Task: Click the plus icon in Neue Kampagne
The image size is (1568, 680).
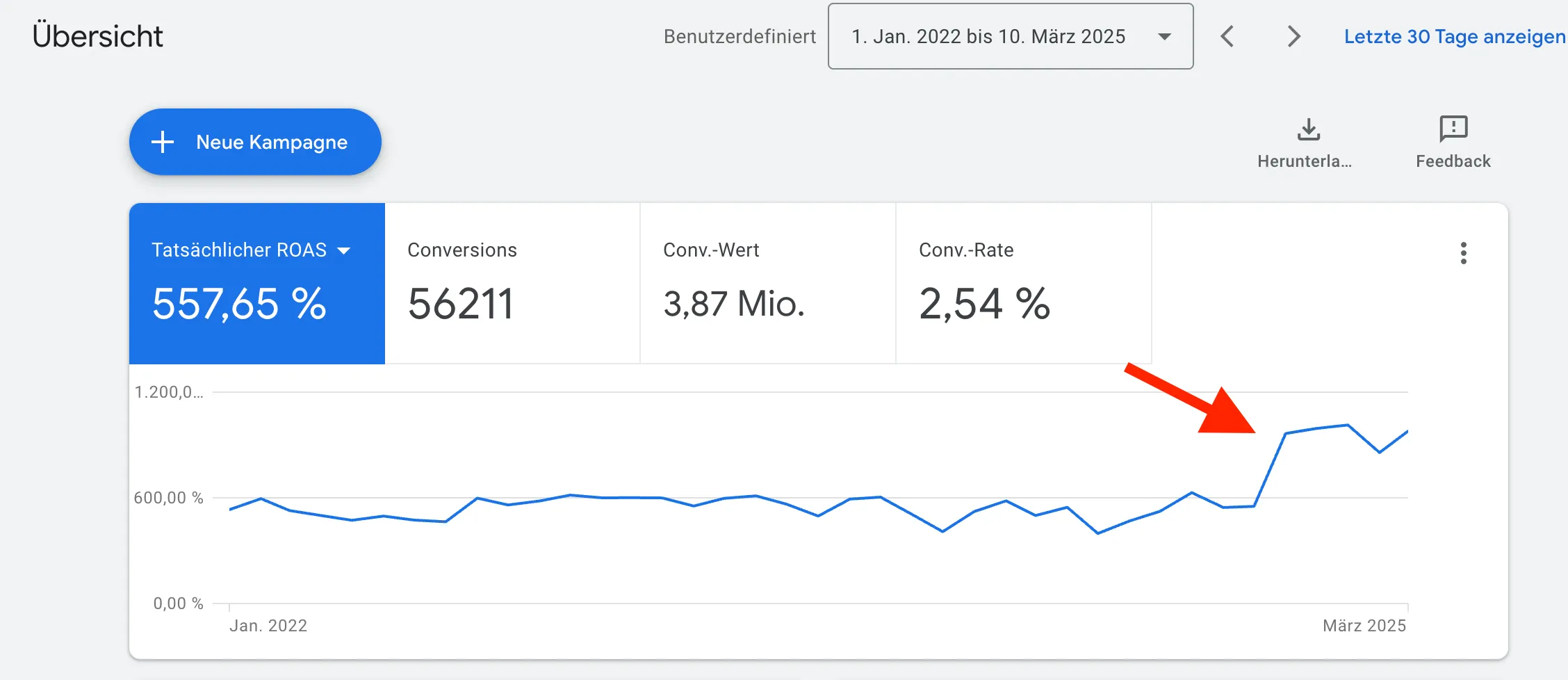Action: tap(163, 142)
